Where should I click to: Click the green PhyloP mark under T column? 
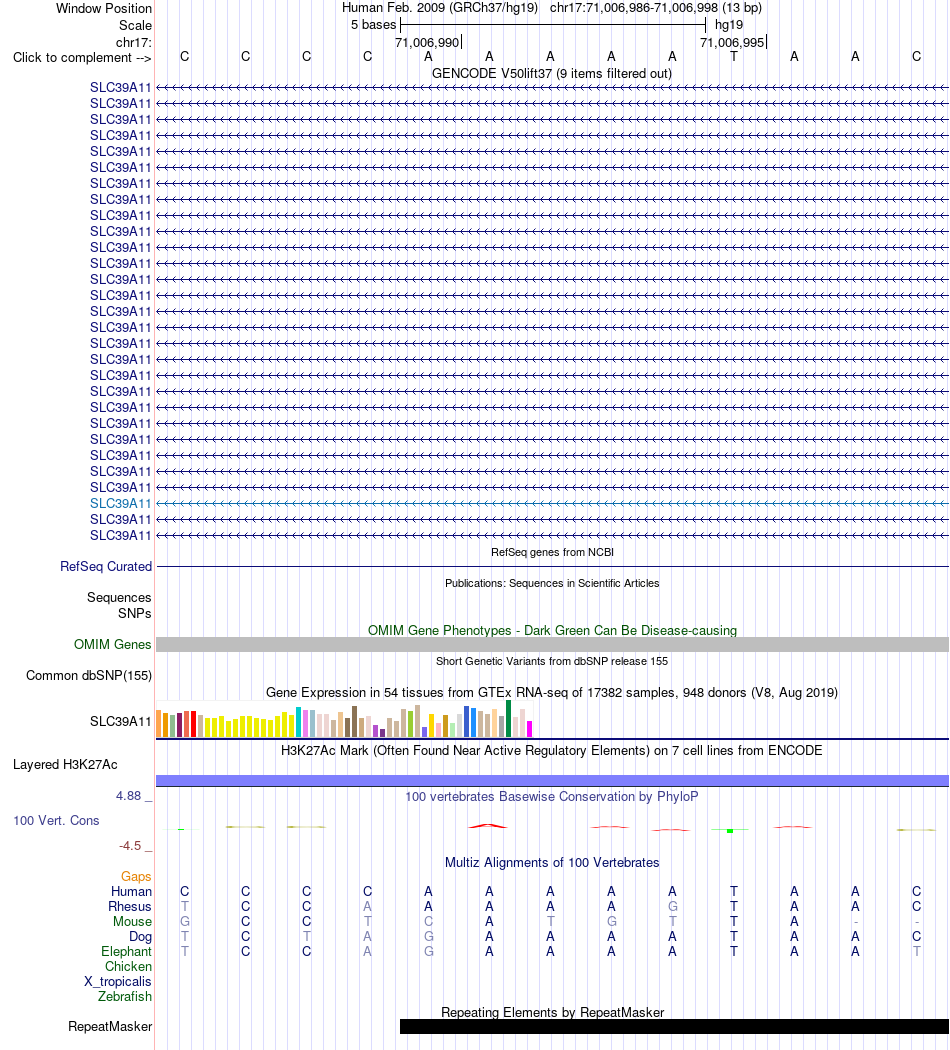(x=730, y=830)
